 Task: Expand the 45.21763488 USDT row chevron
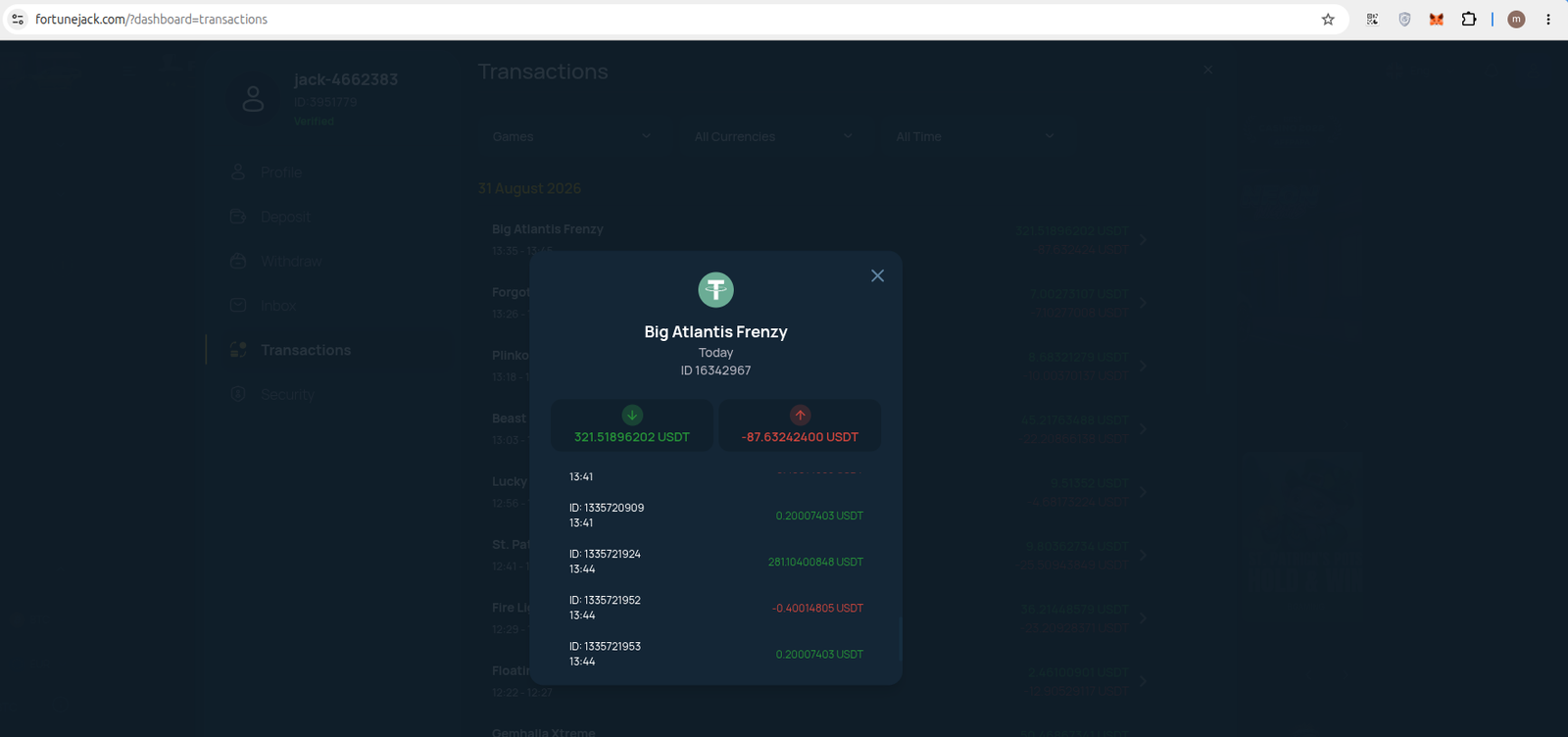click(x=1143, y=429)
